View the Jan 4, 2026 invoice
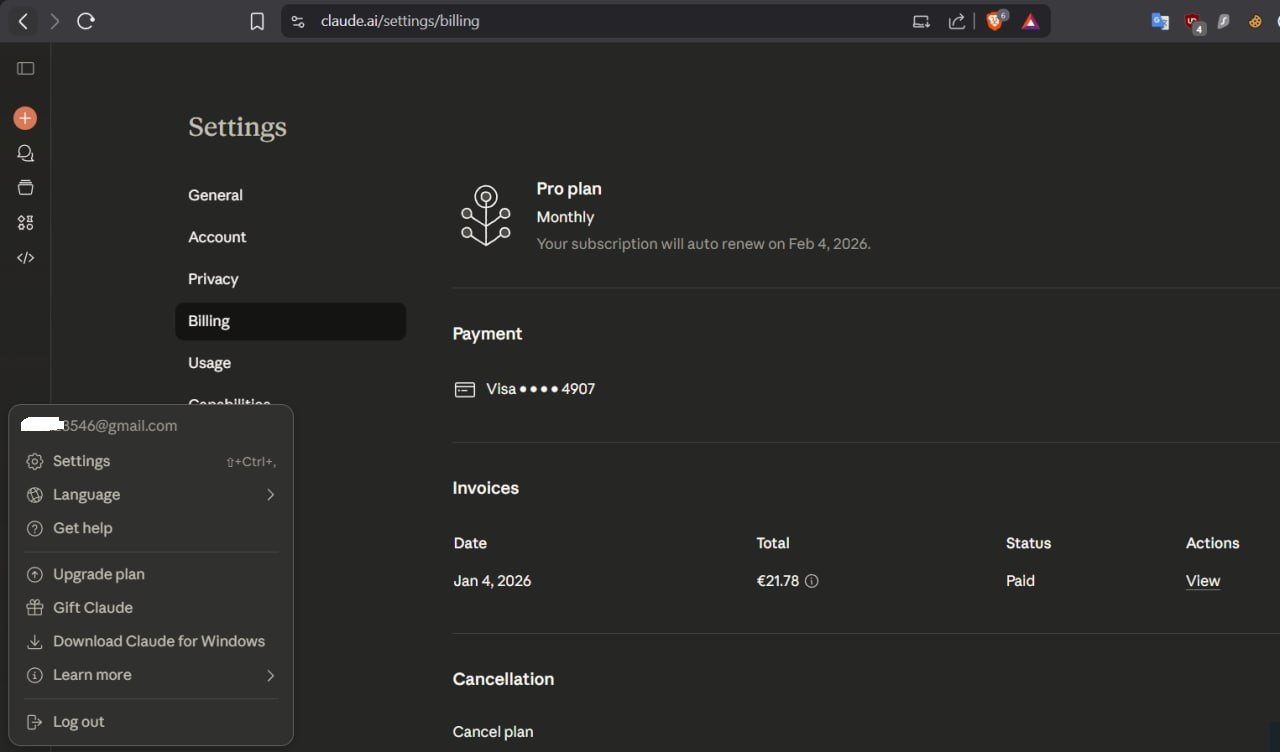Image resolution: width=1280 pixels, height=752 pixels. tap(1203, 581)
